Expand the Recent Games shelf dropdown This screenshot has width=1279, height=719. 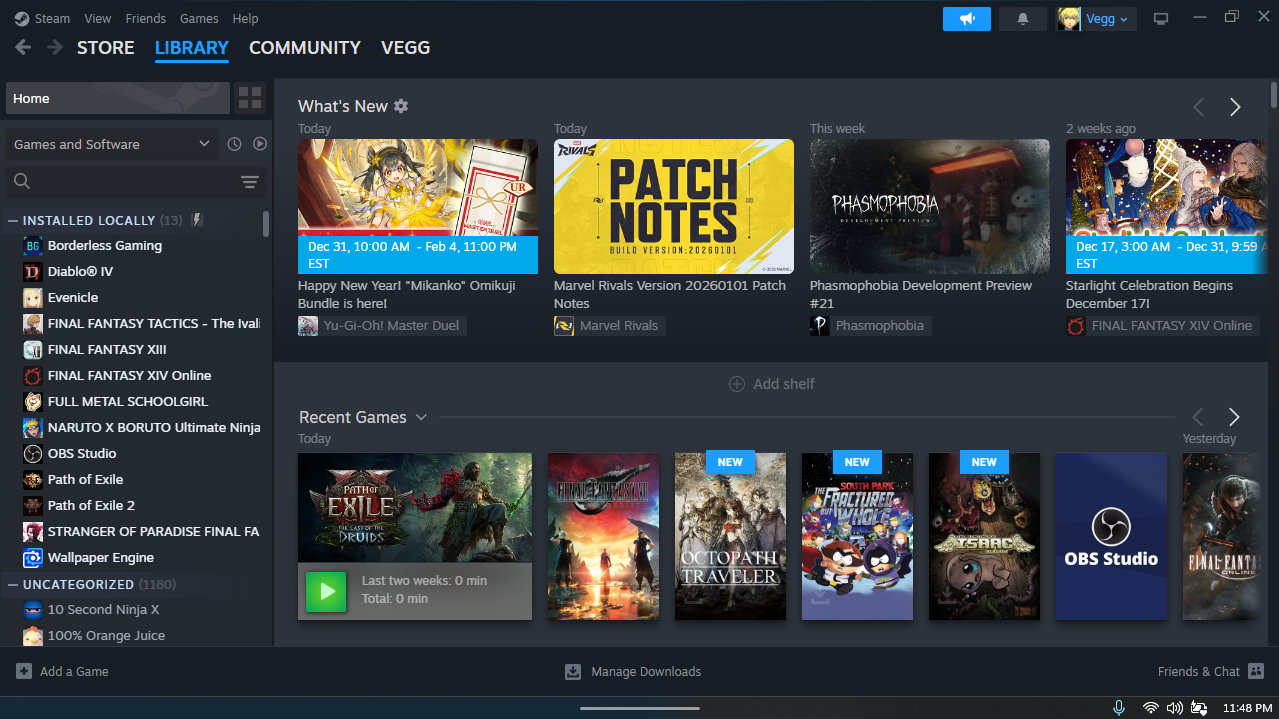click(421, 417)
